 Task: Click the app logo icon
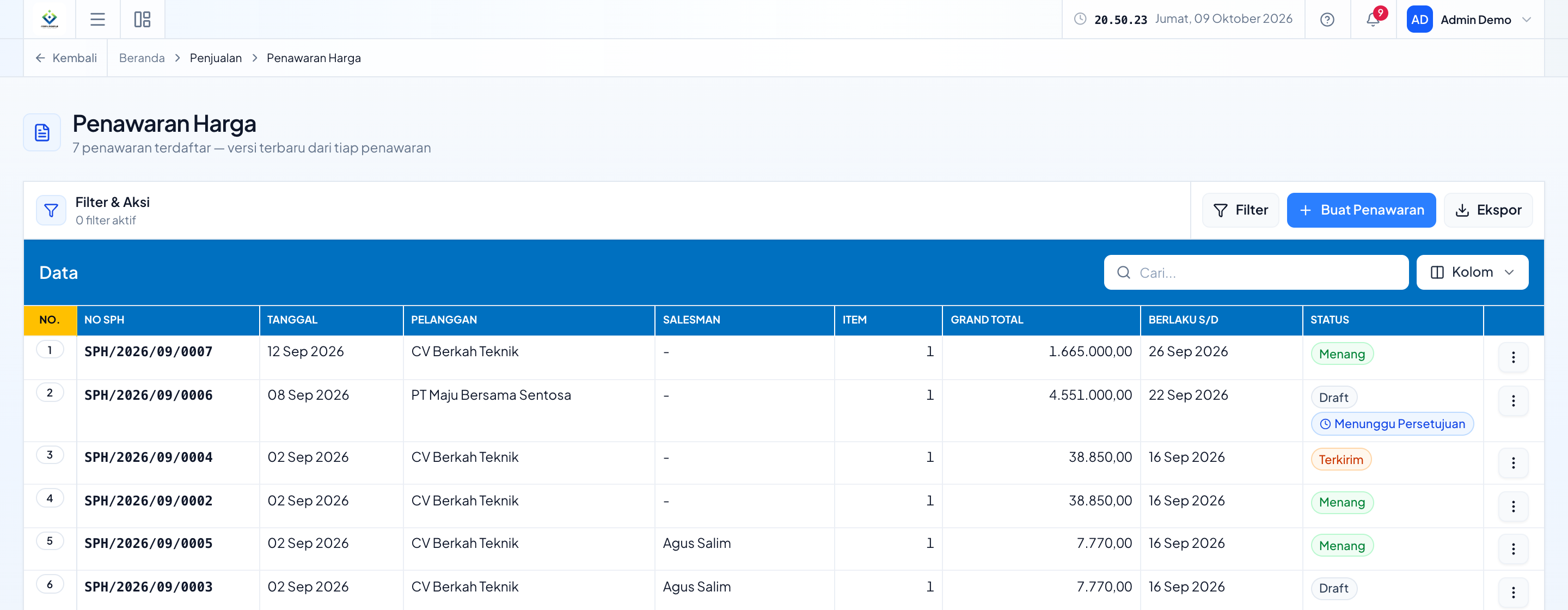(50, 19)
